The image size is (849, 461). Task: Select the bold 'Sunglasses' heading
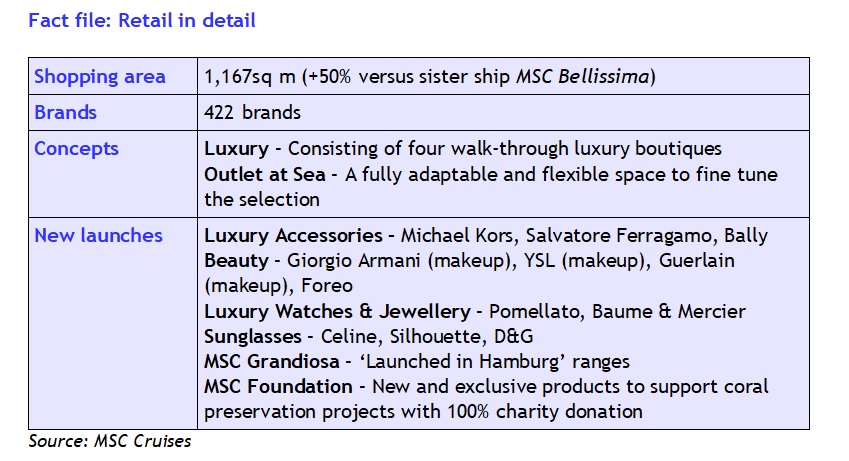(x=252, y=336)
